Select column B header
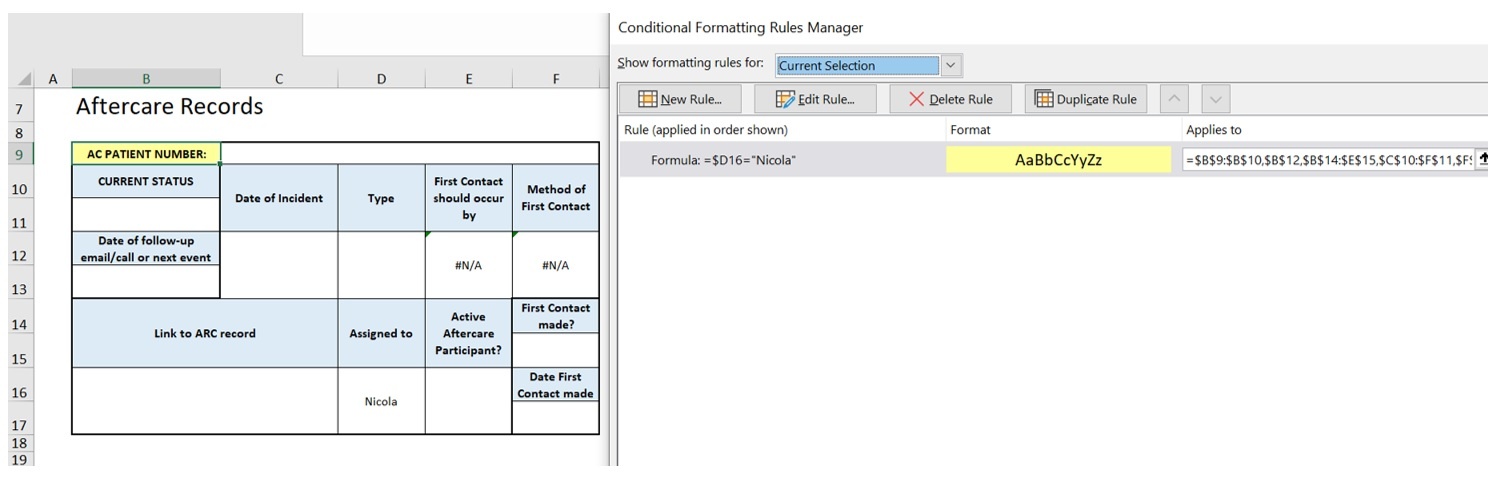 [x=146, y=79]
